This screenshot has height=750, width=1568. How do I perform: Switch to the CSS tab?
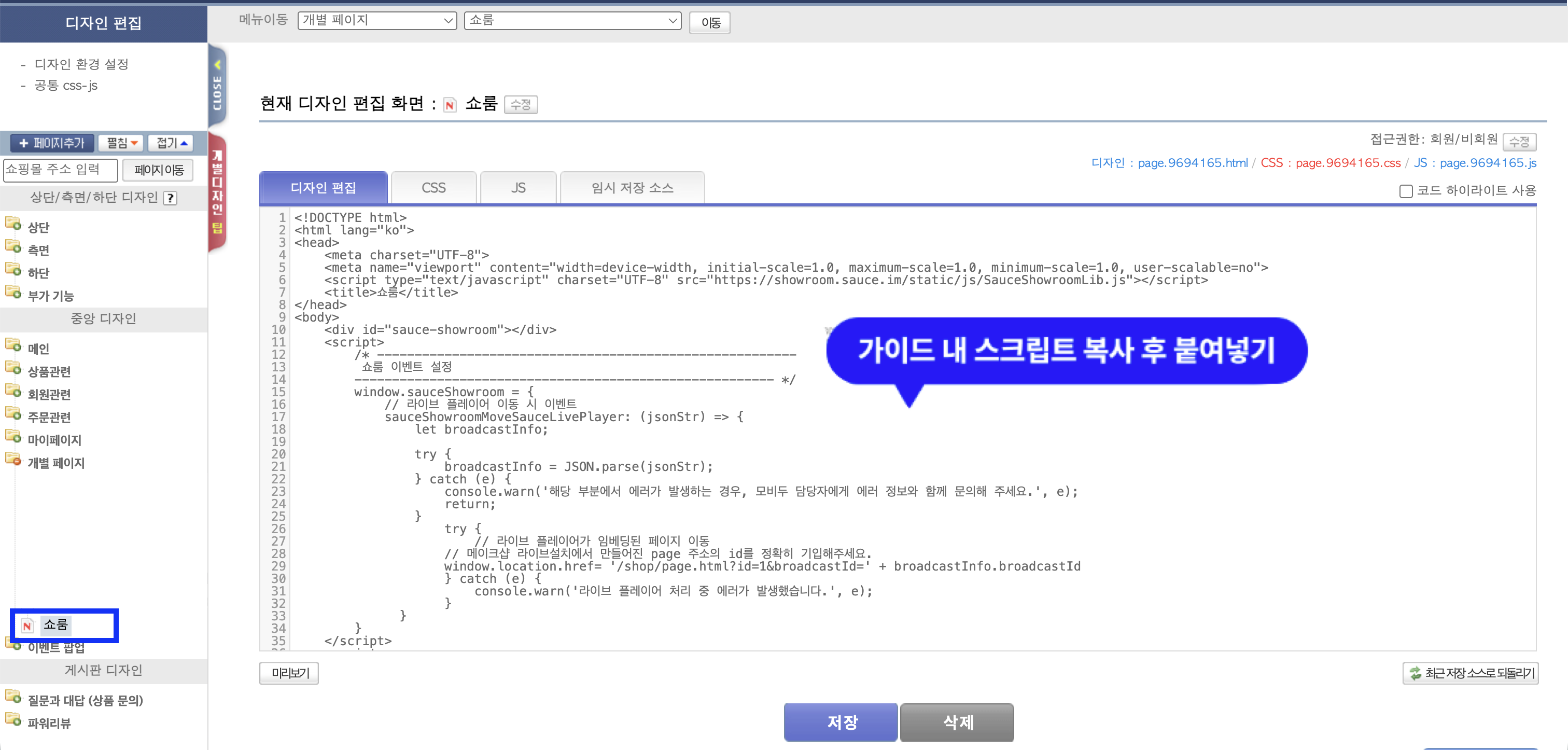click(x=433, y=188)
